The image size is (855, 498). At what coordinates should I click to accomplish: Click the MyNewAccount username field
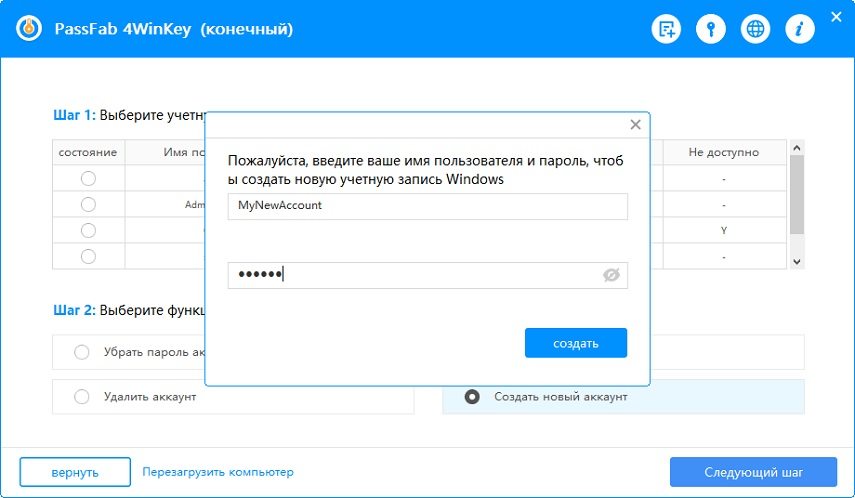[427, 206]
